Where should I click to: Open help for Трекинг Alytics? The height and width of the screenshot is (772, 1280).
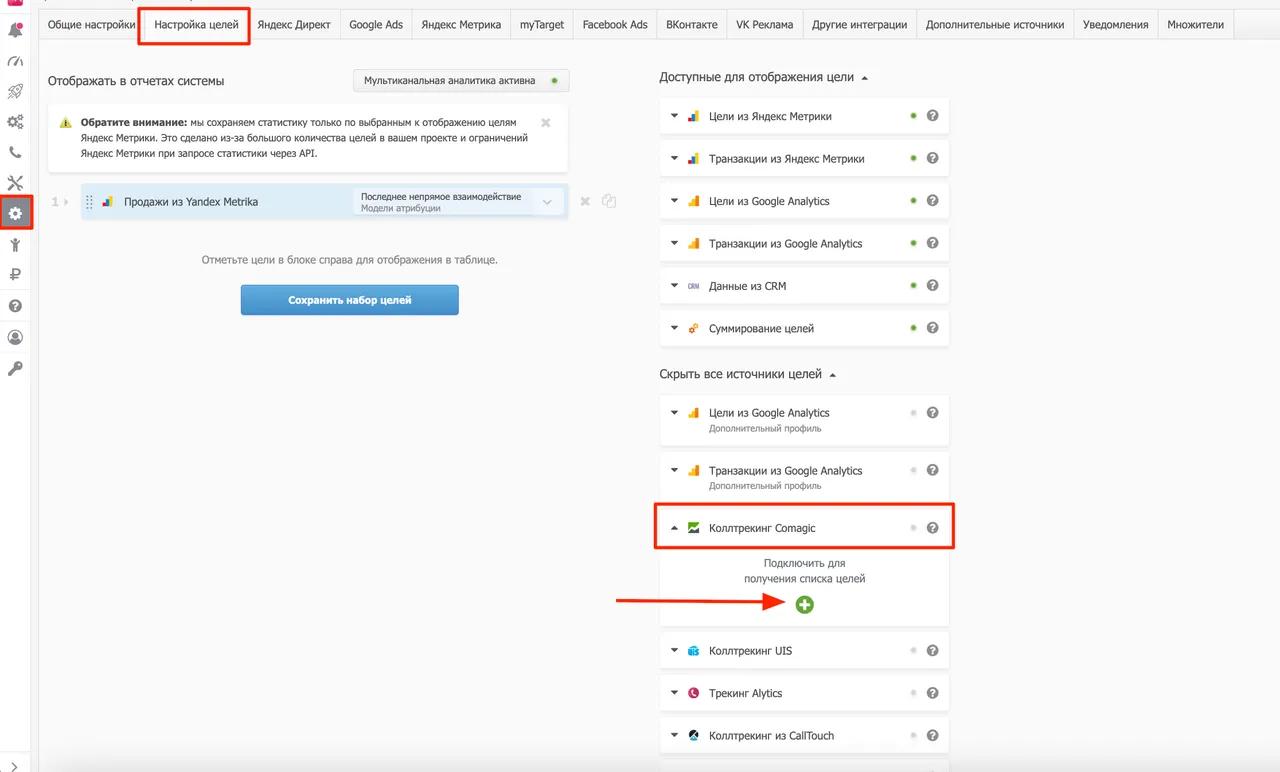(933, 693)
